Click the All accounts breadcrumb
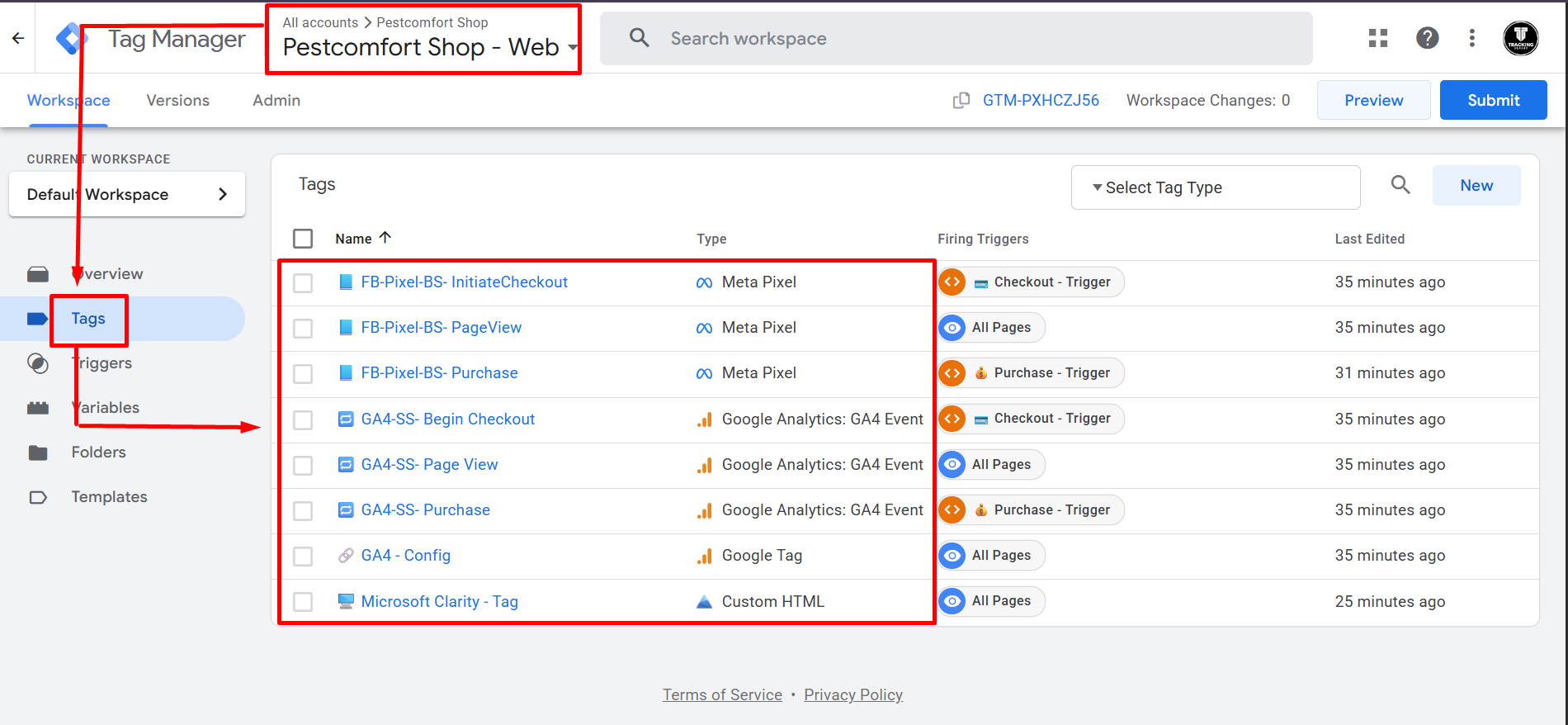 (x=320, y=22)
